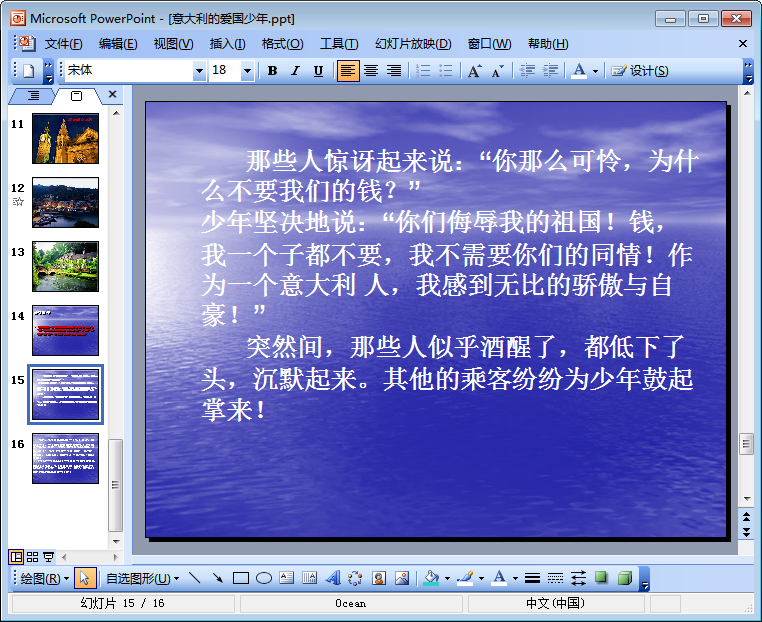Click the 设计(S) Design button
The height and width of the screenshot is (622, 762).
click(640, 71)
